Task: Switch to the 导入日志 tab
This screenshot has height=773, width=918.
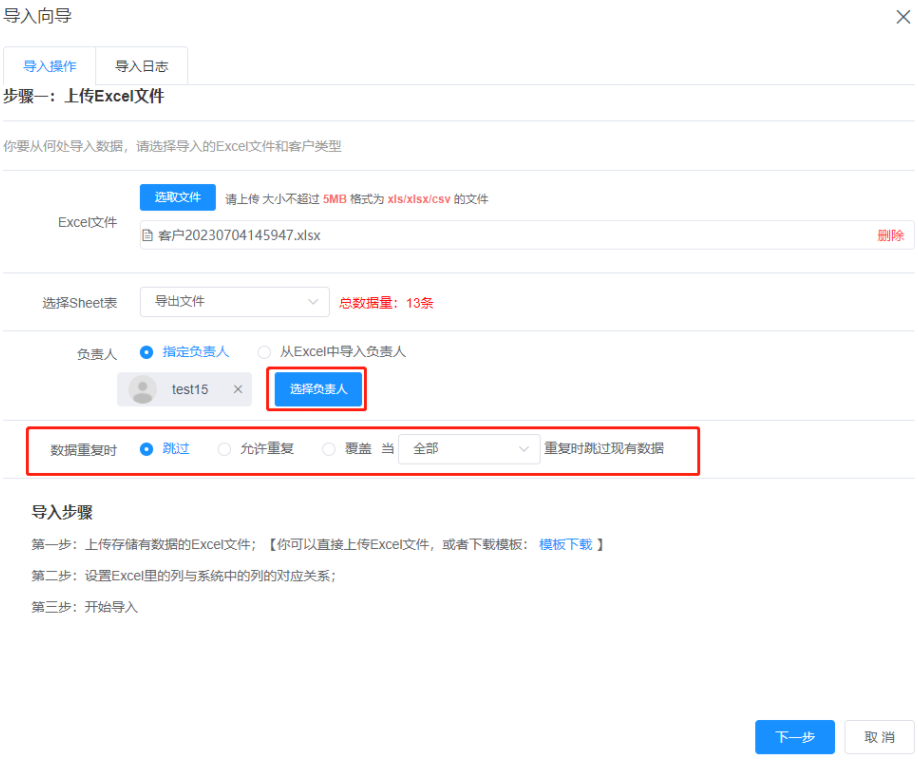Action: (x=141, y=65)
